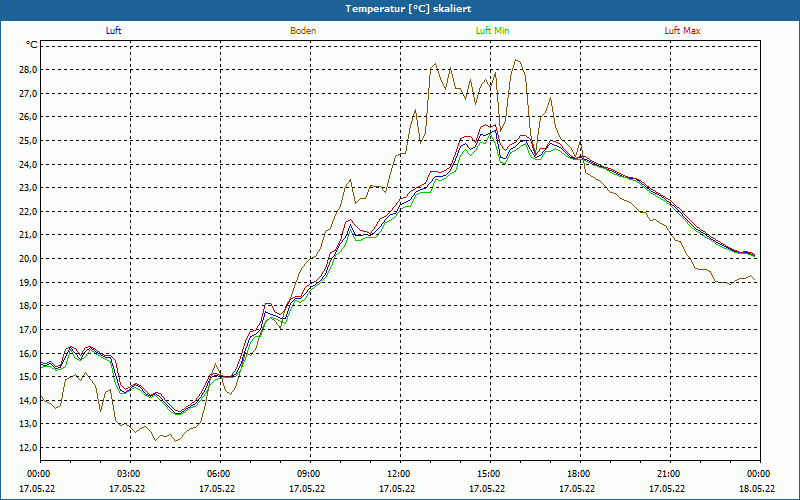The image size is (800, 500).
Task: Click the 18,0 y-axis value
Action: coord(29,306)
